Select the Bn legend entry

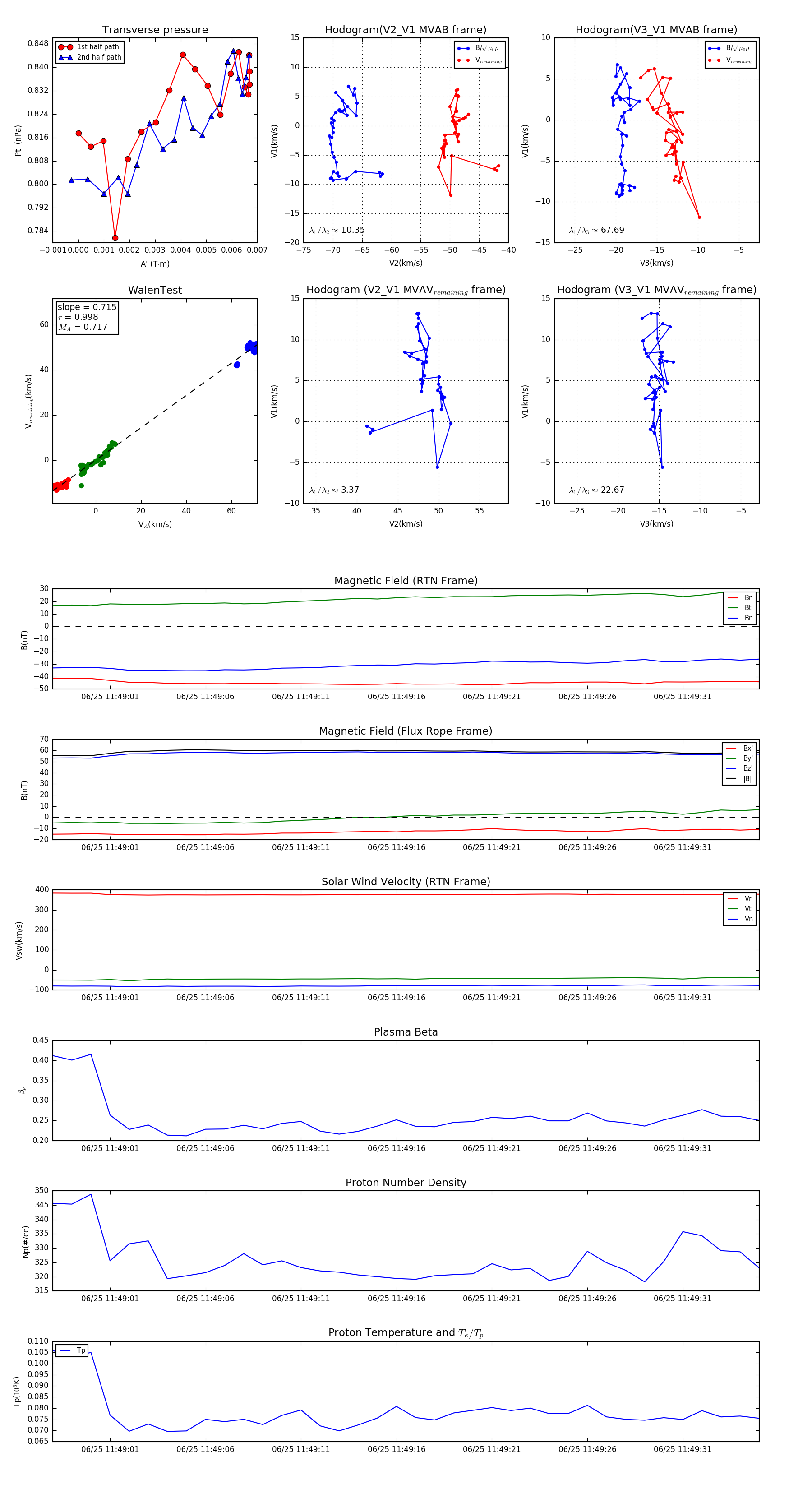(x=740, y=618)
